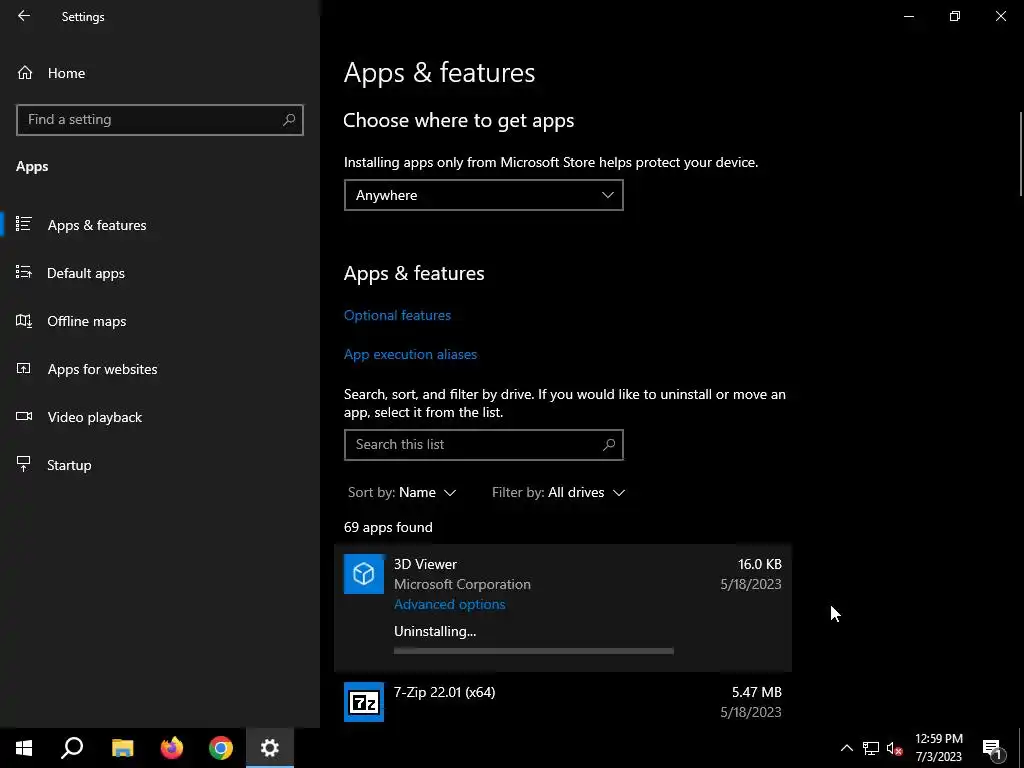Screen dimensions: 1024x768
Task: Click the 69 apps found text
Action: (388, 528)
